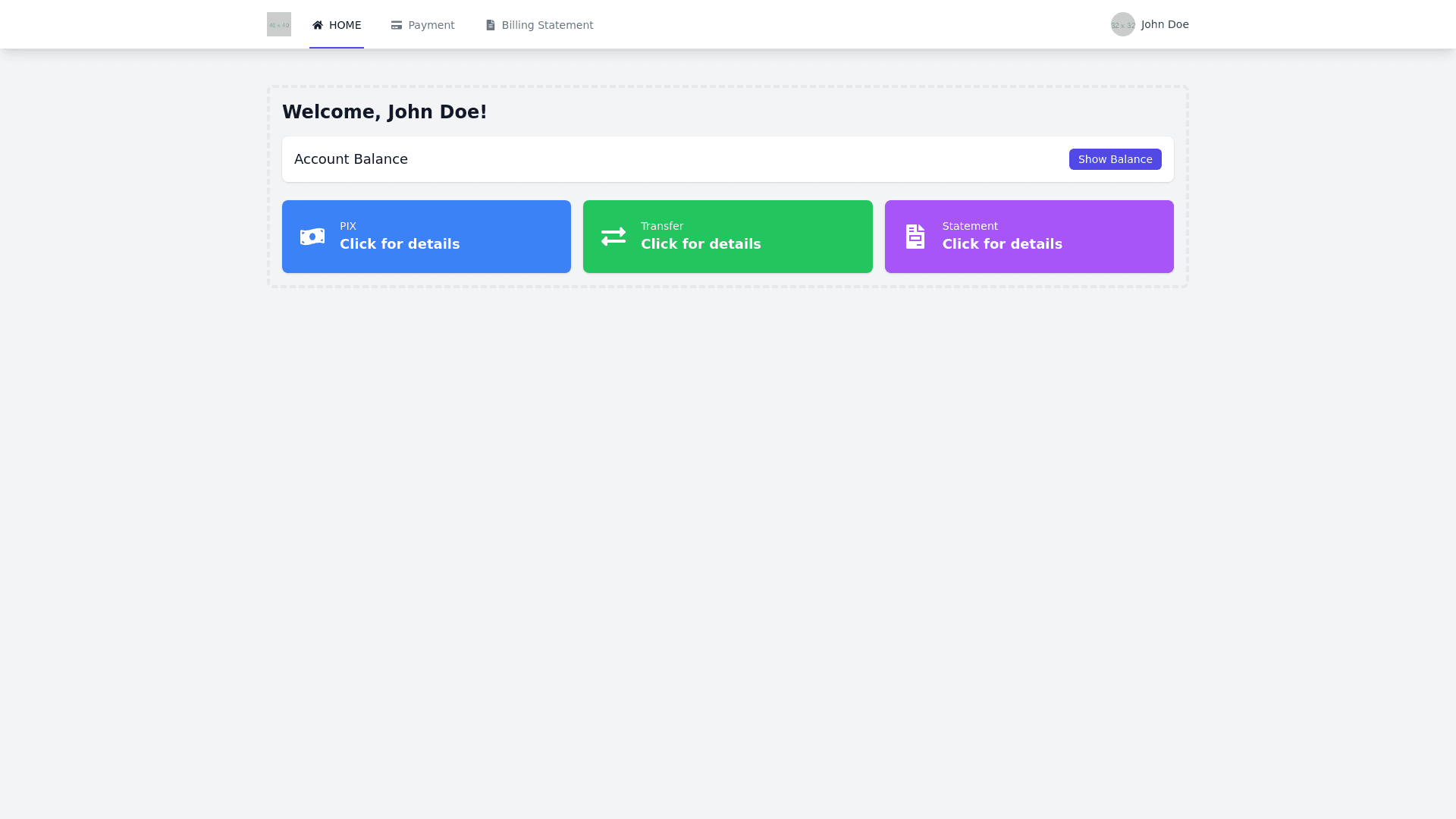Click the home icon in the navbar
The height and width of the screenshot is (819, 1456).
tap(318, 24)
